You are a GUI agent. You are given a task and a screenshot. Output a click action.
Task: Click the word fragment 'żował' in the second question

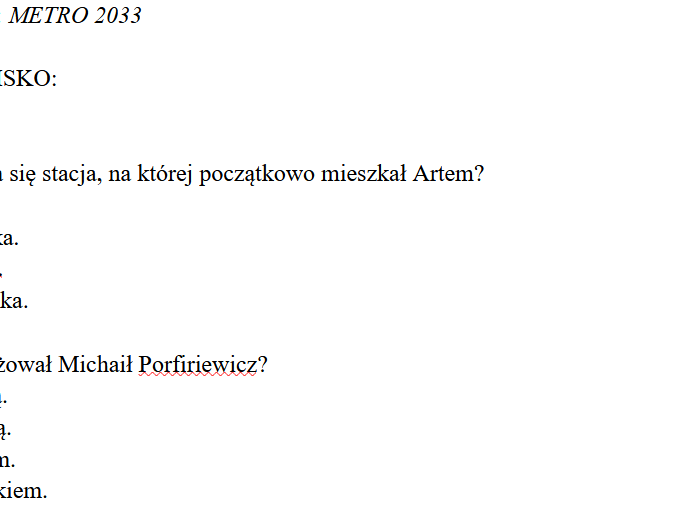click(26, 365)
